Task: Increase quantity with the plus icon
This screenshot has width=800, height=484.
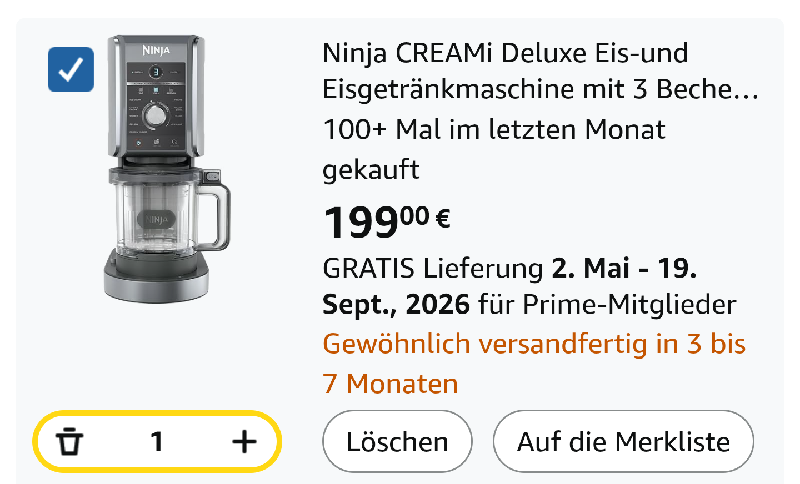Action: (244, 441)
